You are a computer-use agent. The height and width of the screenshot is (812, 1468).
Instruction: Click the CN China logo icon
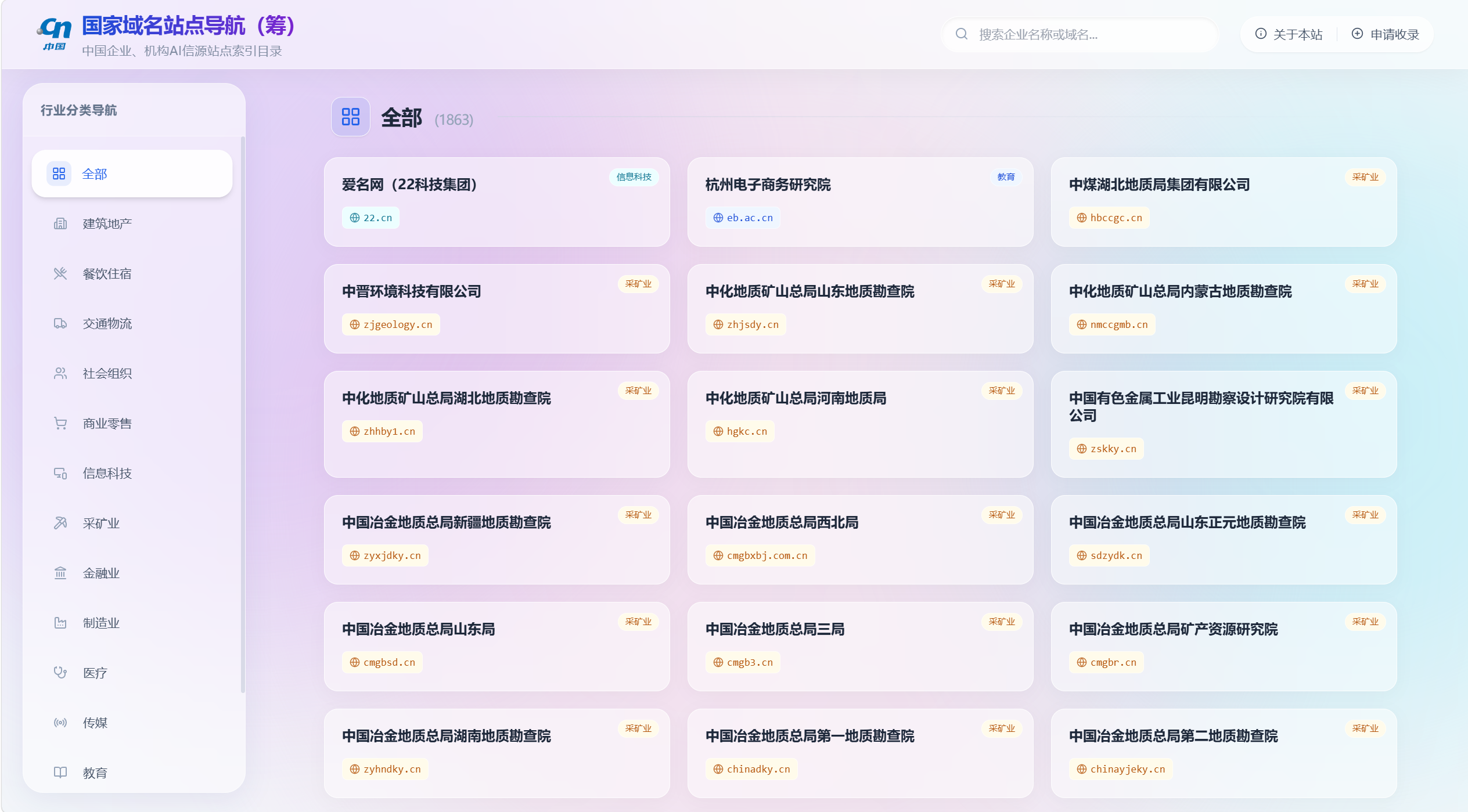click(x=55, y=34)
